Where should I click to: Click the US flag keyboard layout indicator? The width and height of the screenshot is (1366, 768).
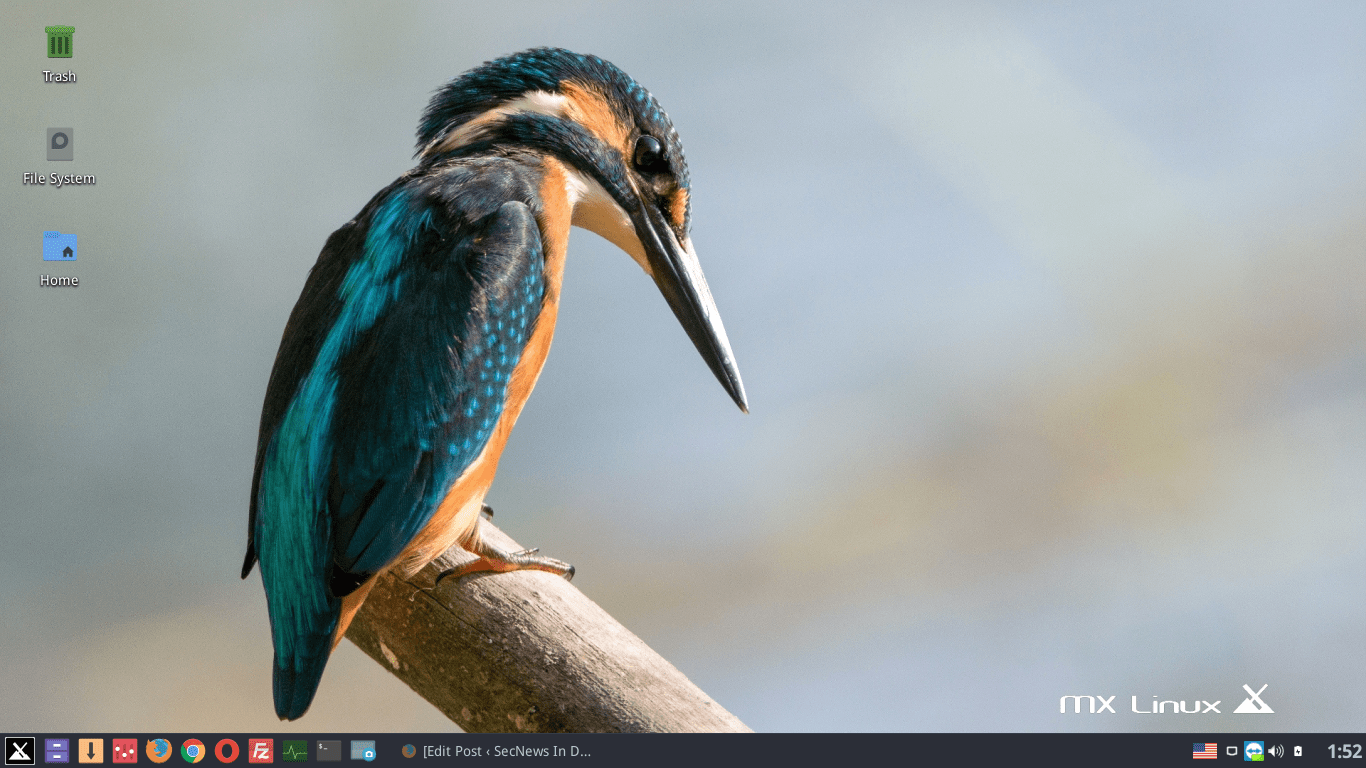[1204, 751]
